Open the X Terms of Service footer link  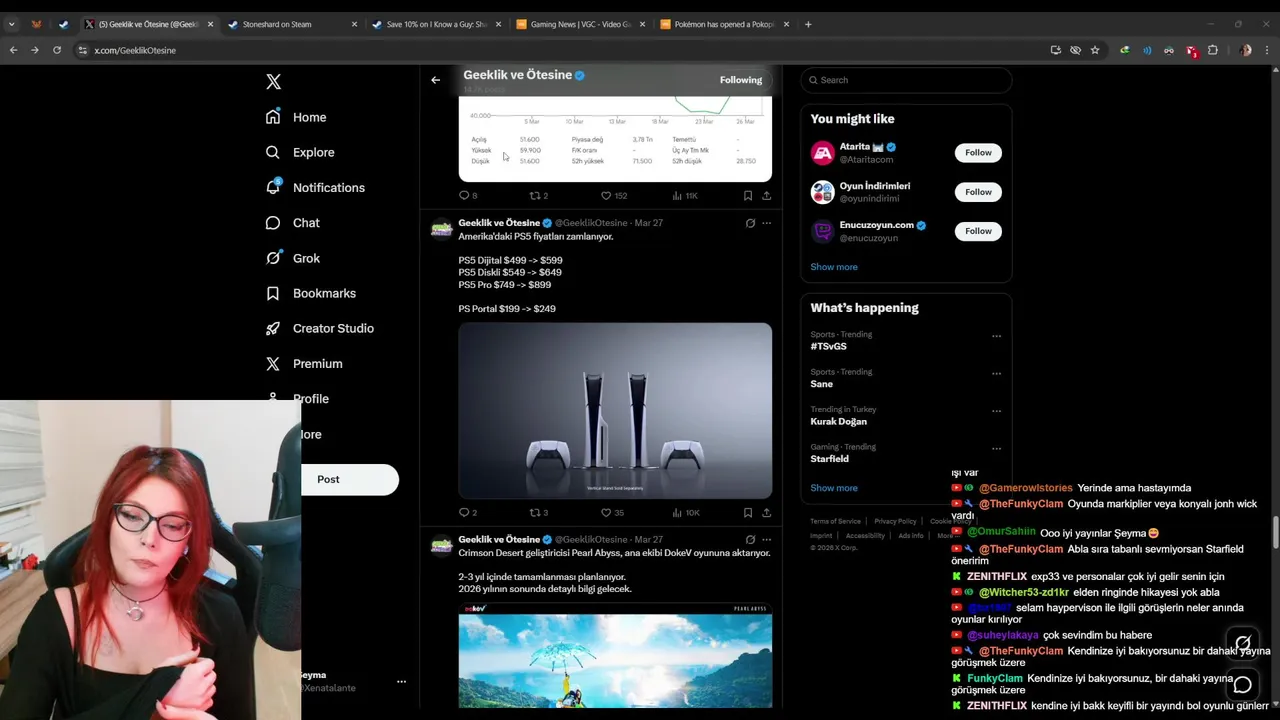click(835, 521)
